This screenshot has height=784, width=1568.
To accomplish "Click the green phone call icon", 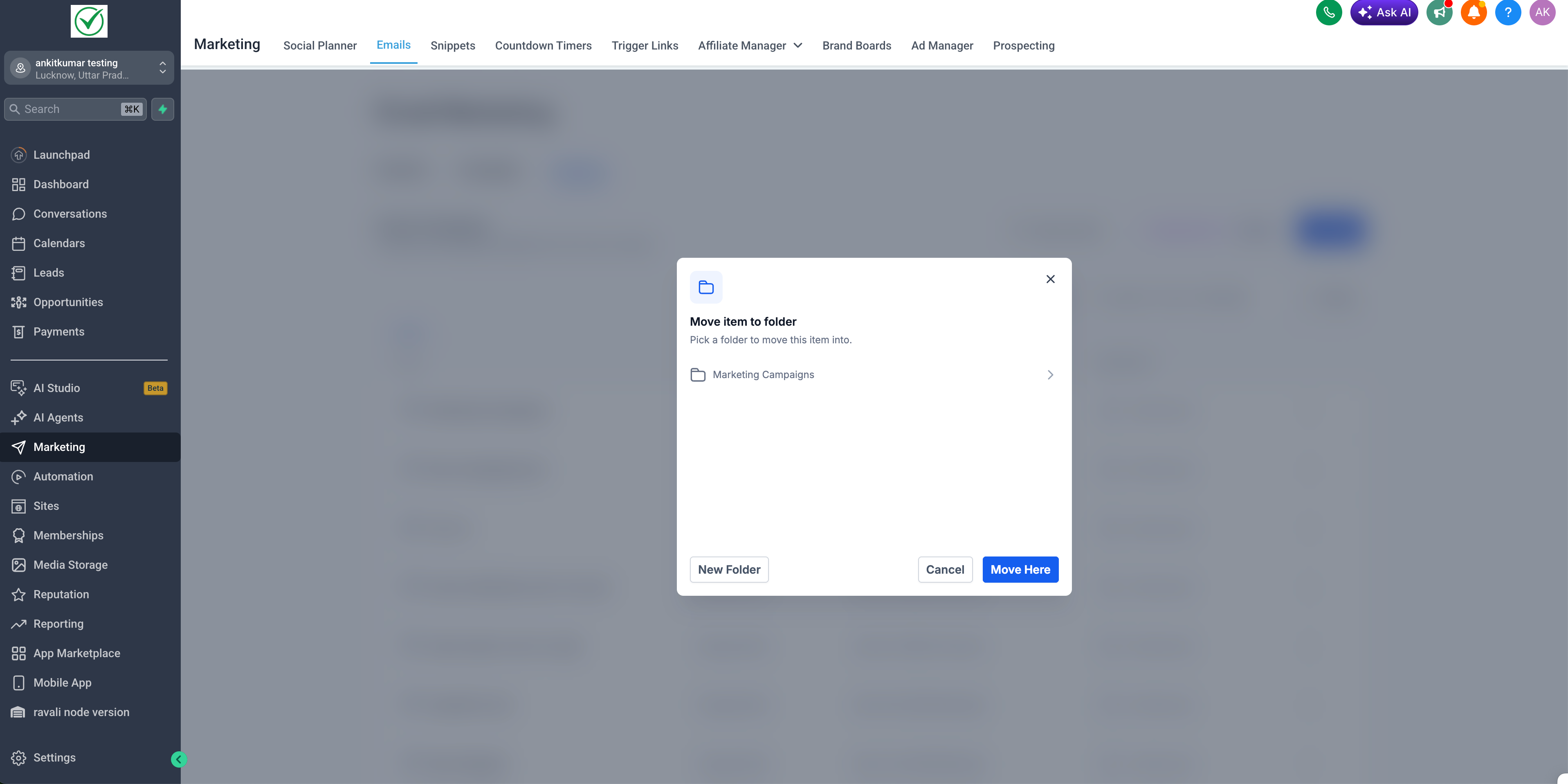I will coord(1329,12).
